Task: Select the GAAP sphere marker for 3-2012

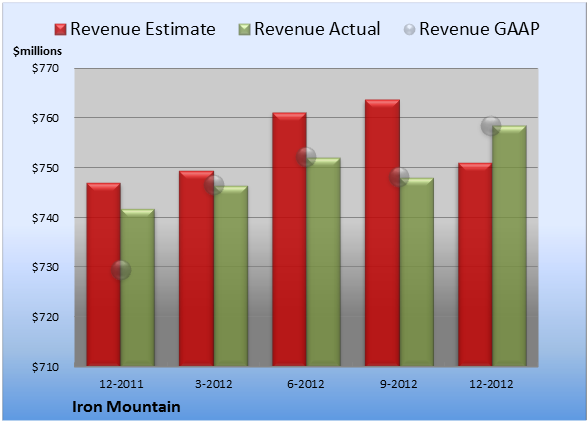Action: pos(214,185)
